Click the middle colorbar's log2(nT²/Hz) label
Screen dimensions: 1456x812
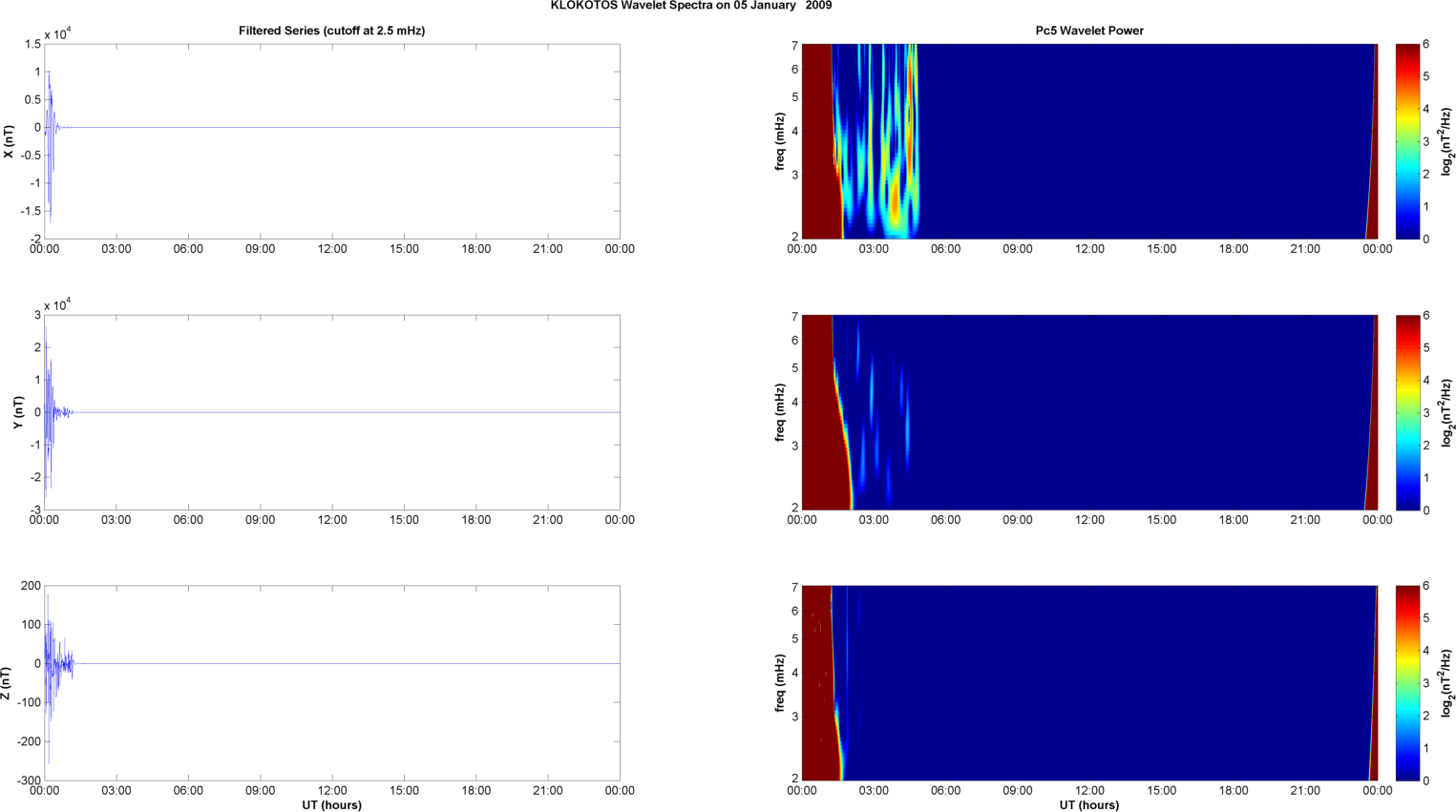pyautogui.click(x=1446, y=412)
